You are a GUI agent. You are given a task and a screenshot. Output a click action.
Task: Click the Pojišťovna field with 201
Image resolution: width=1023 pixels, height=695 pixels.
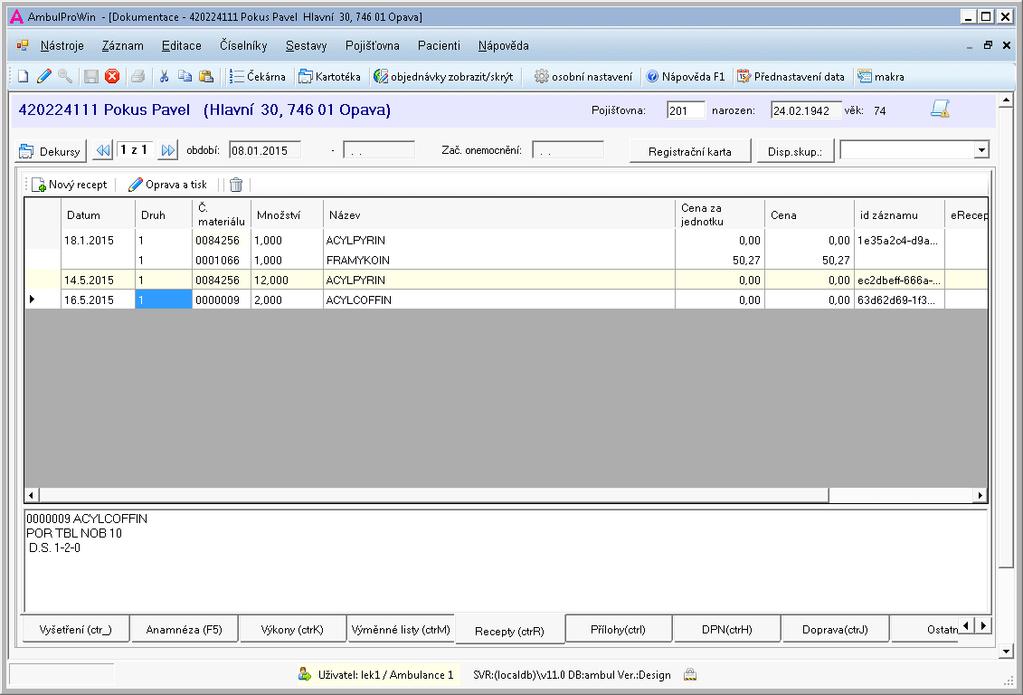pyautogui.click(x=686, y=110)
